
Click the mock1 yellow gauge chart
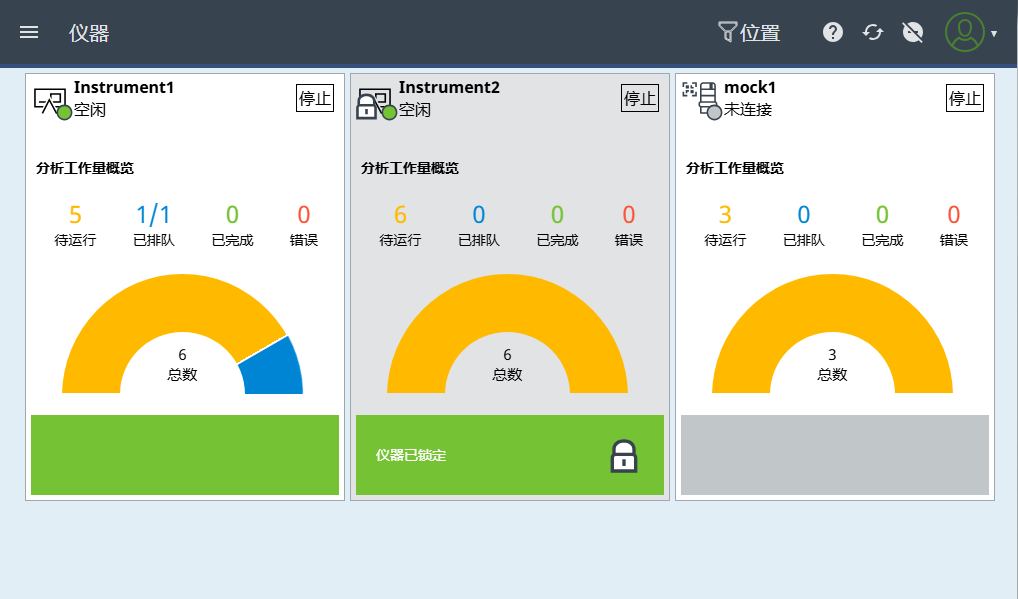(x=832, y=303)
